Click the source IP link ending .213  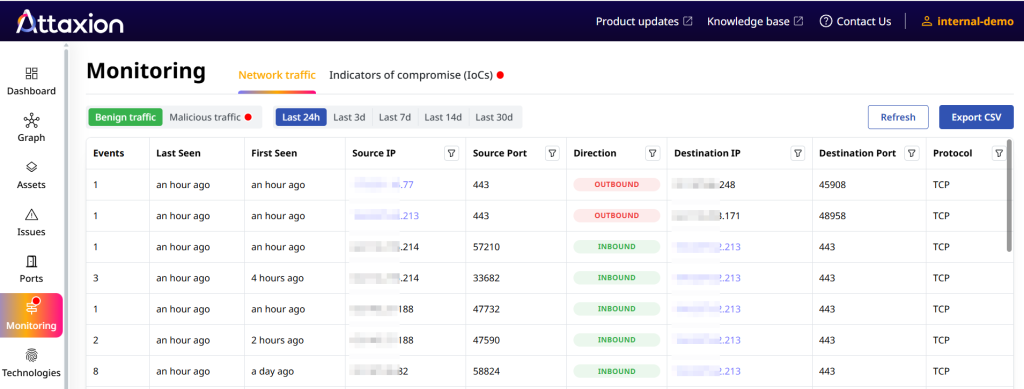pos(387,215)
